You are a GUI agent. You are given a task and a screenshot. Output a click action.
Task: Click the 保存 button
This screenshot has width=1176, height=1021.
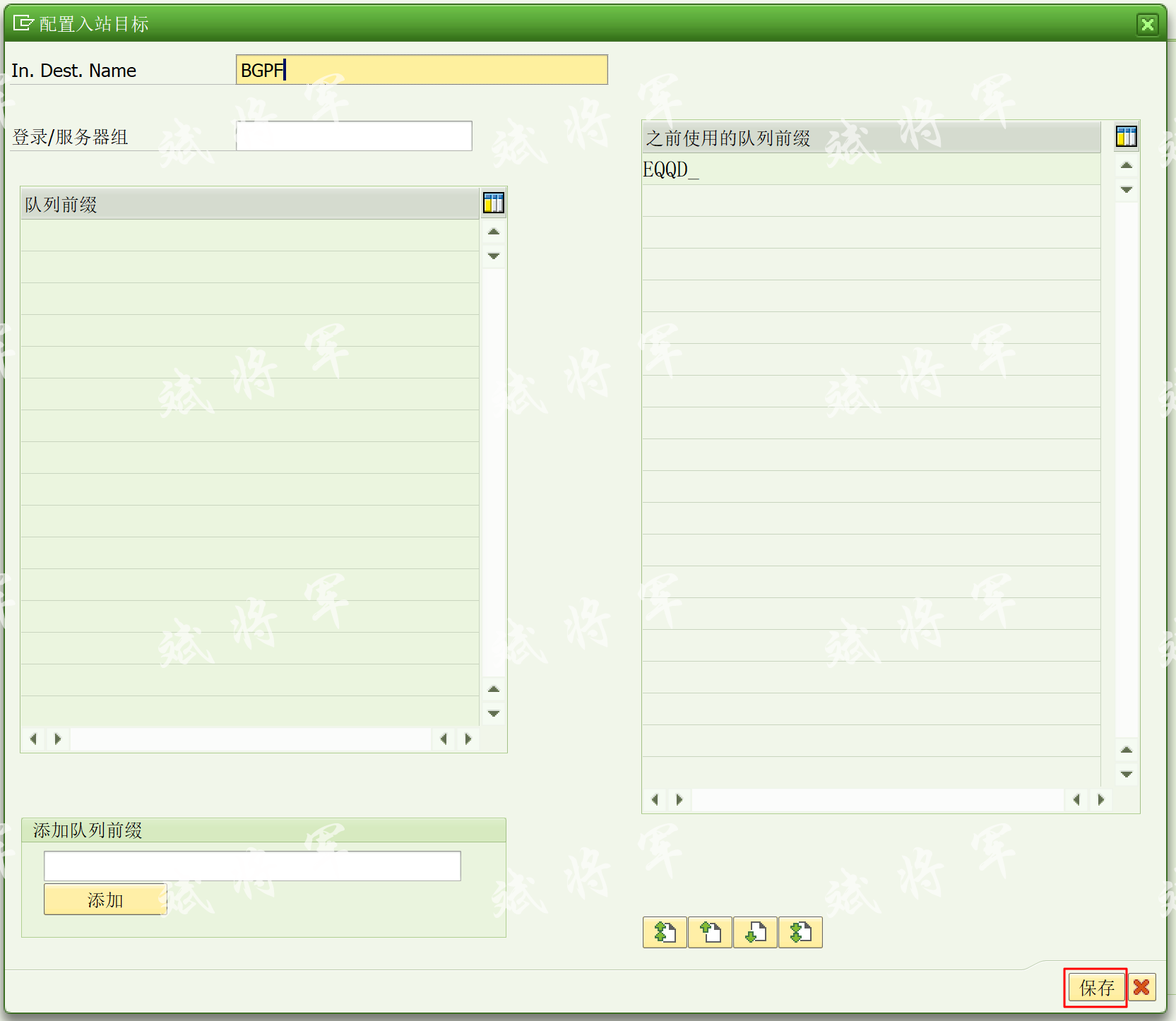tap(1096, 987)
